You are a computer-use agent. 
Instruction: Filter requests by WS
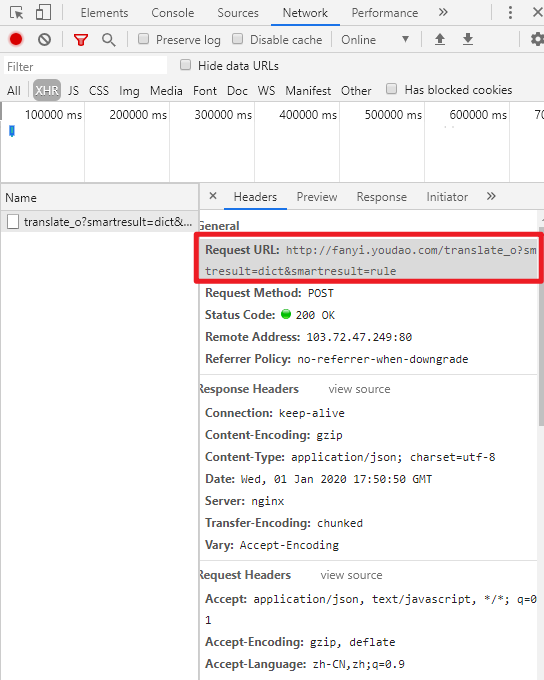[x=266, y=91]
